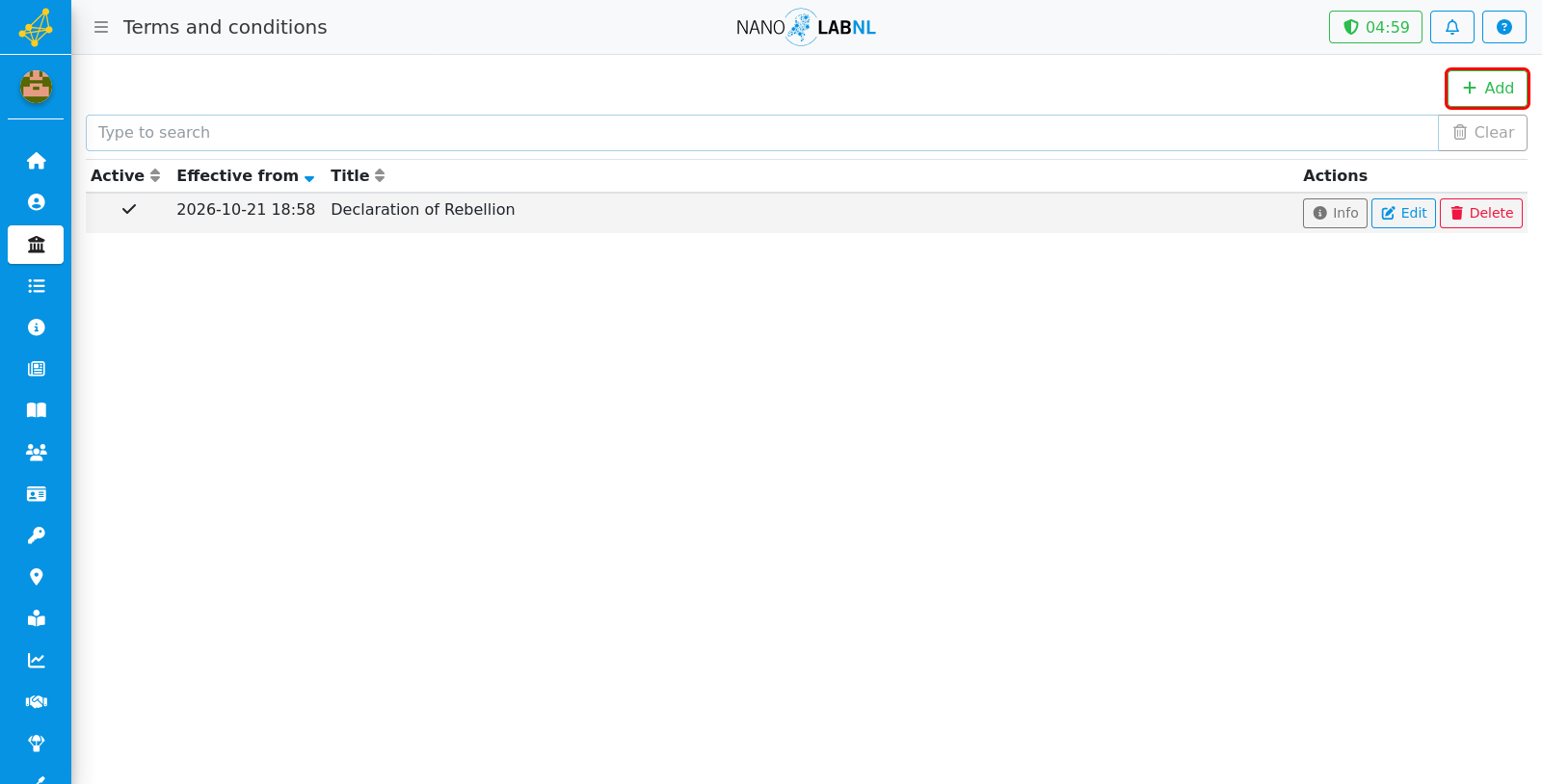
Task: Delete Declaration of Rebellion terms
Action: (x=1481, y=213)
